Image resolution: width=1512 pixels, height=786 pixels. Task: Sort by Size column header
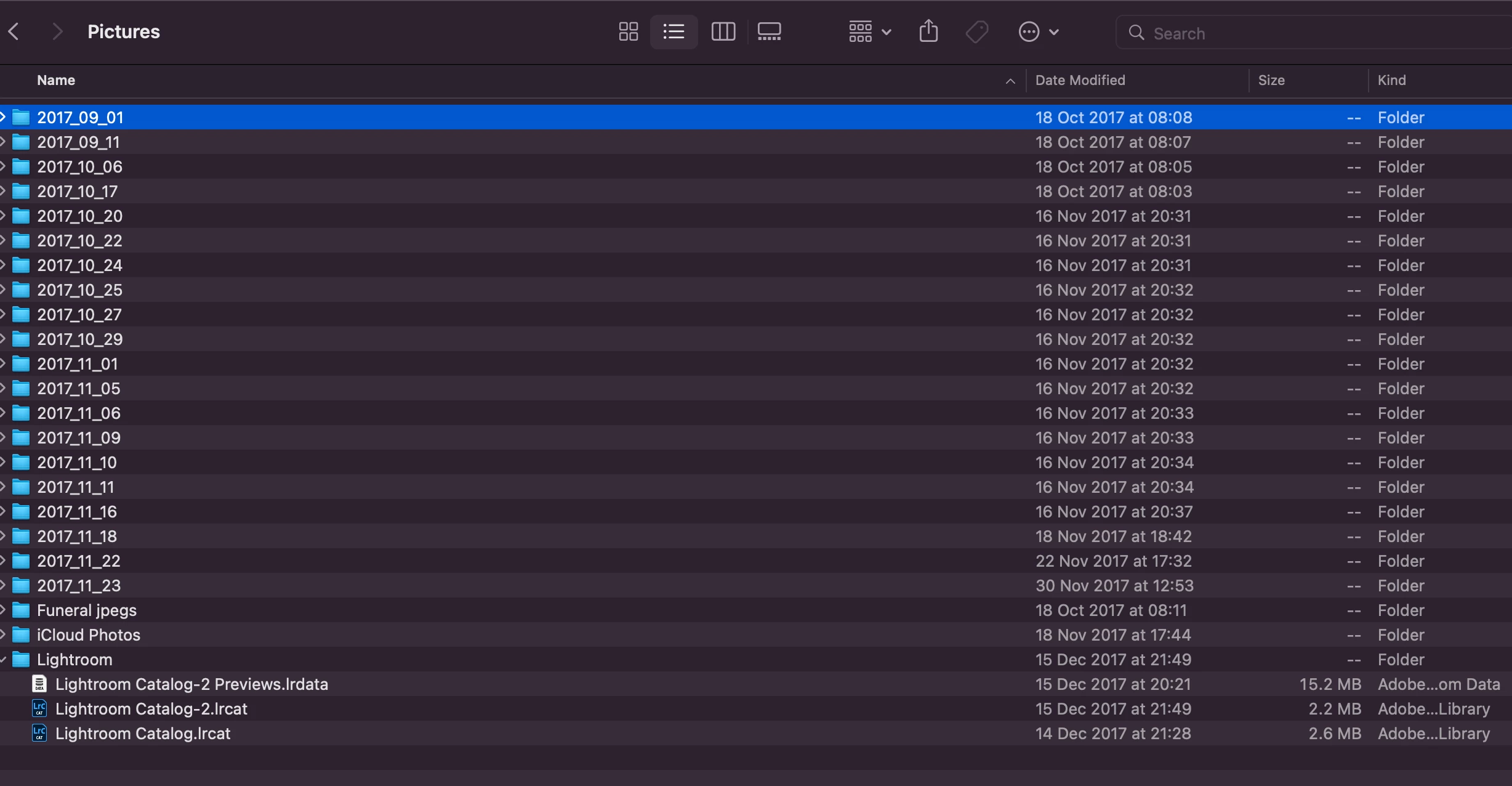(1271, 80)
